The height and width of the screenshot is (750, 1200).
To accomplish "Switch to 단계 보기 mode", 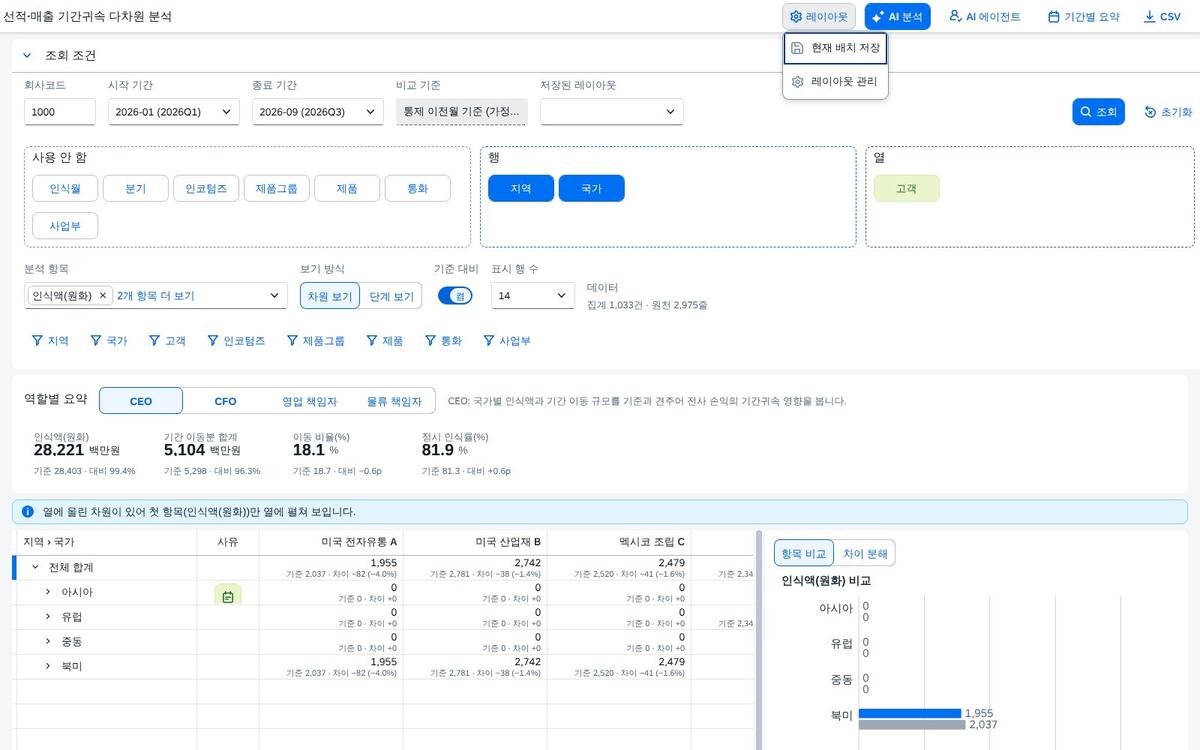I will point(390,296).
